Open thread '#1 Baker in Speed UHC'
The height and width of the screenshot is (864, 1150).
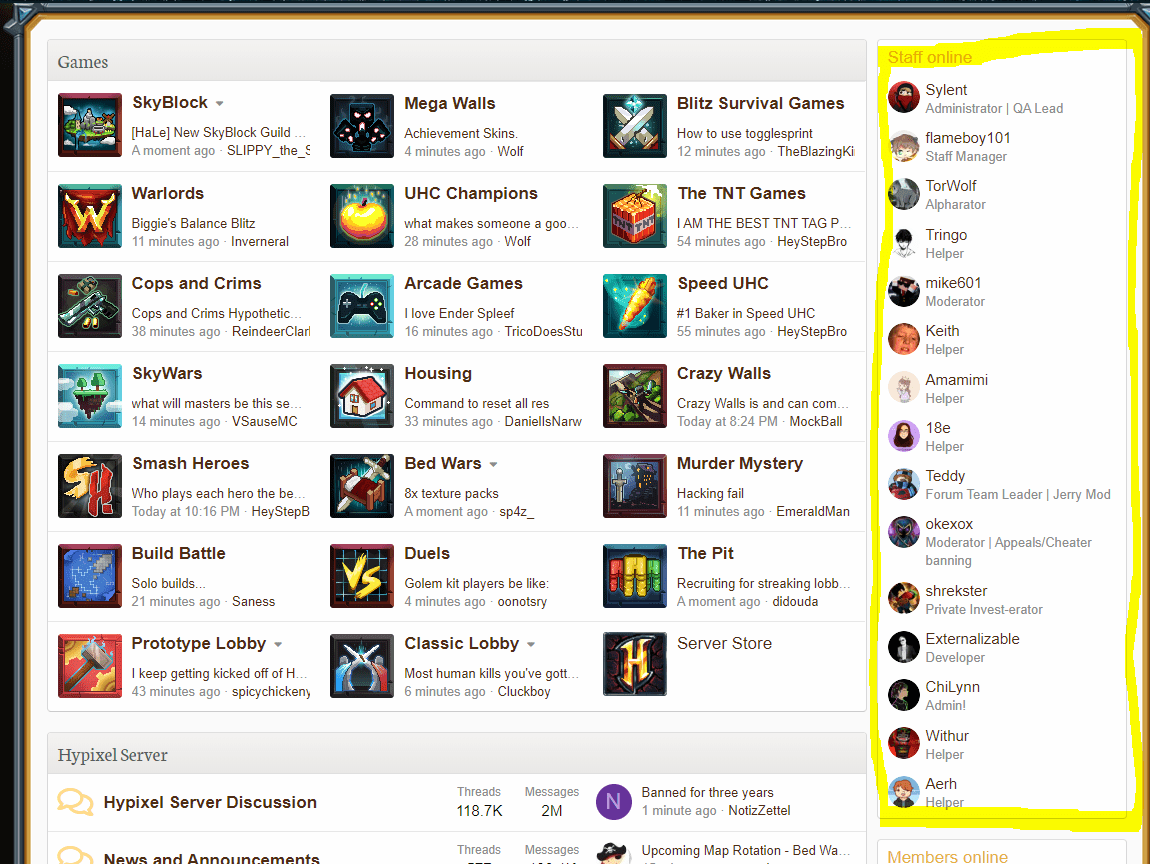pos(746,314)
